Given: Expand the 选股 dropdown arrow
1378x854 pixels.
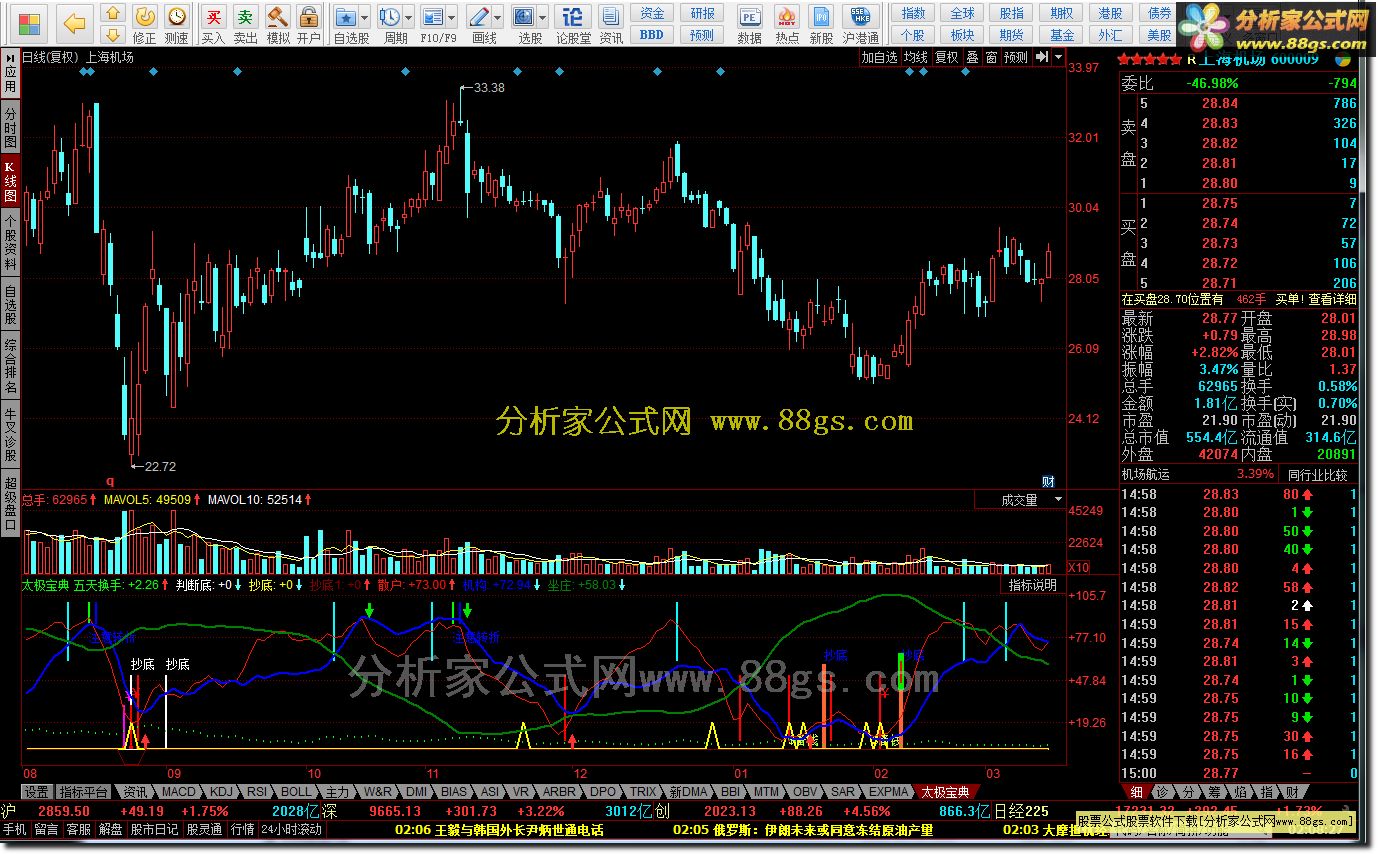Looking at the screenshot, I should [x=543, y=18].
